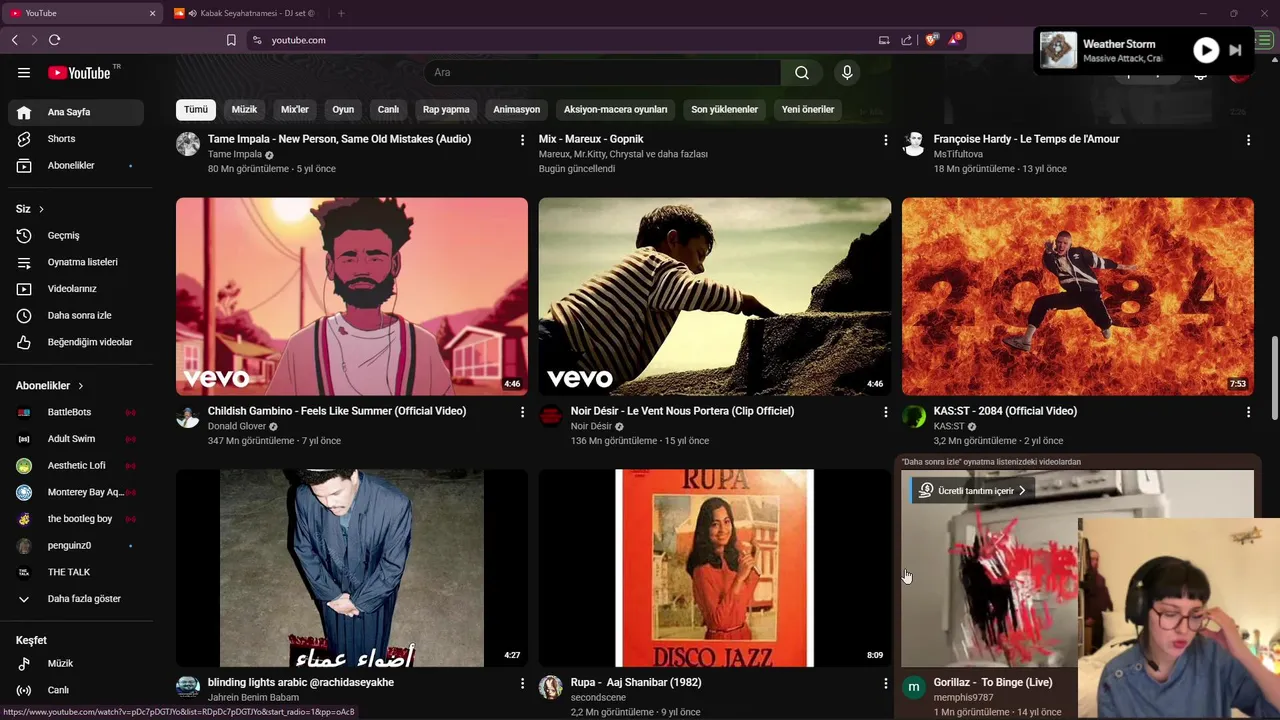The width and height of the screenshot is (1280, 720).
Task: Open a new browser tab
Action: click(x=341, y=13)
